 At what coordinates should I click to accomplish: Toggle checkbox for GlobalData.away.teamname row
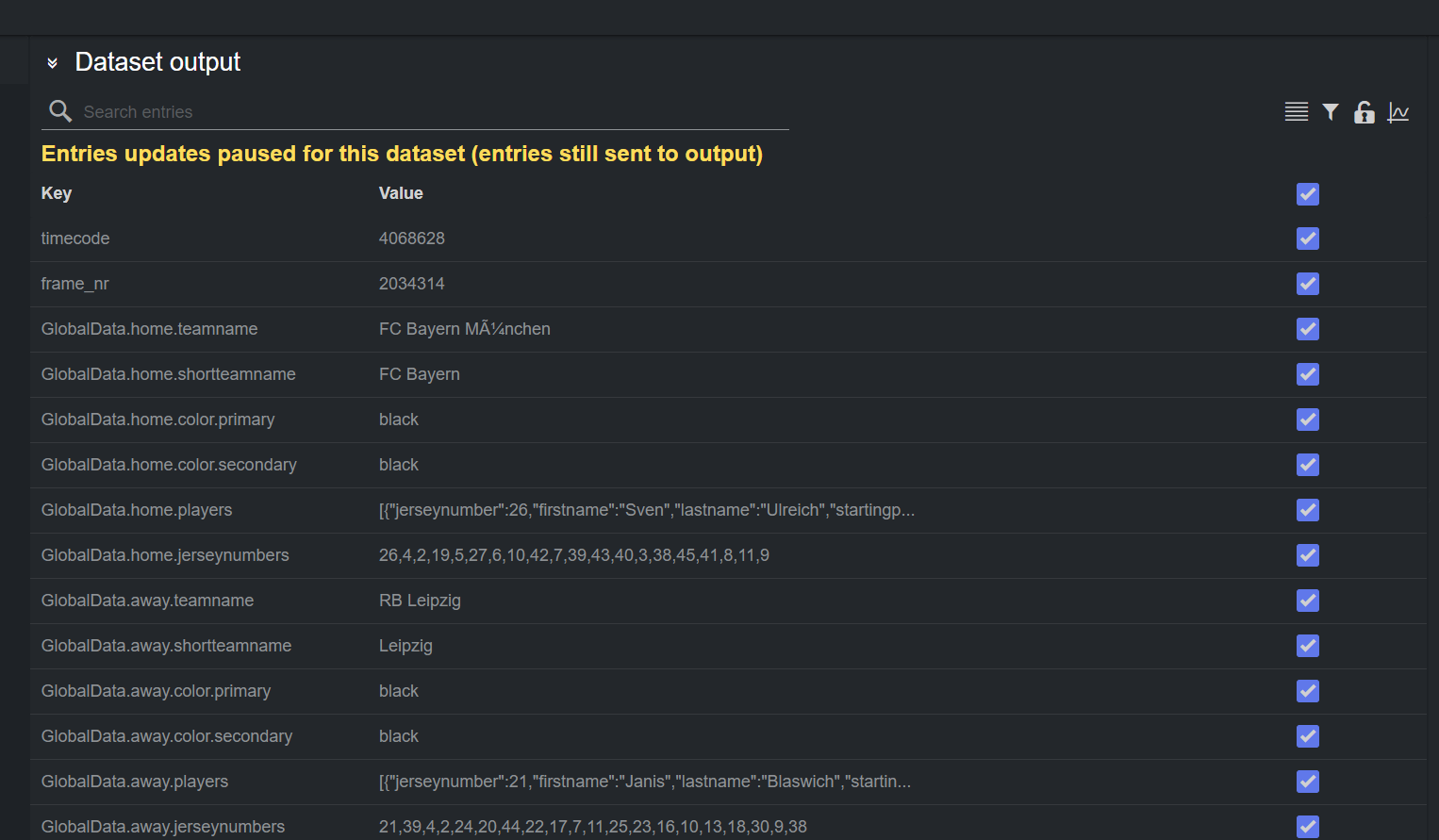[x=1308, y=601]
